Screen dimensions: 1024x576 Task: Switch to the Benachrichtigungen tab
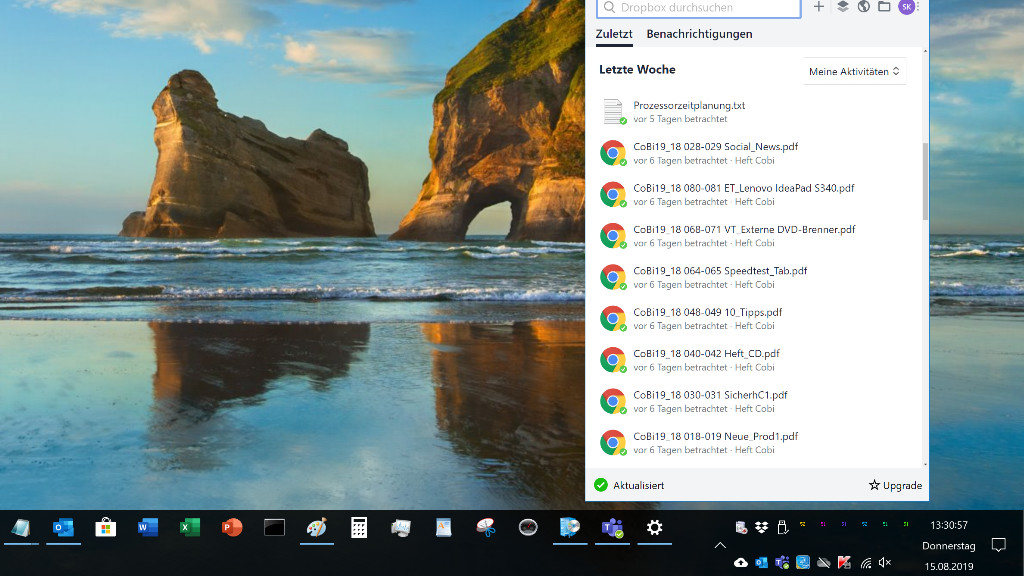coord(699,34)
